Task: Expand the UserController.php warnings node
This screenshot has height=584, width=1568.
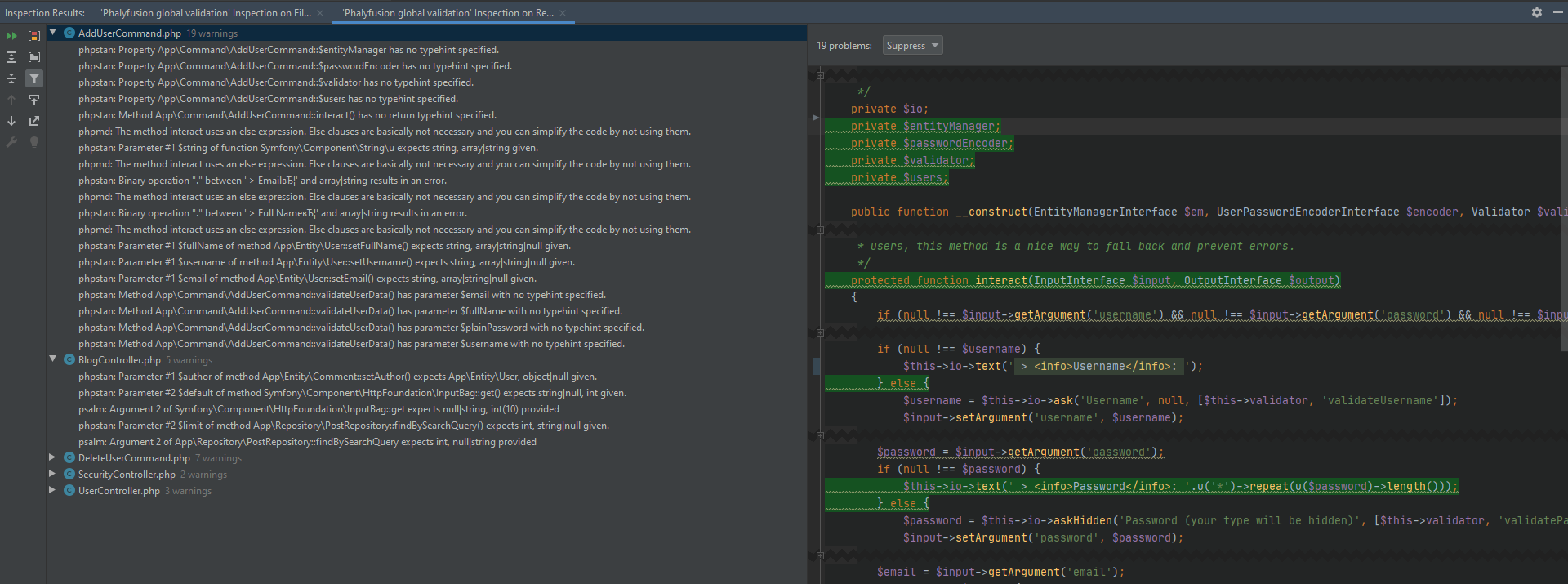Action: click(x=52, y=490)
